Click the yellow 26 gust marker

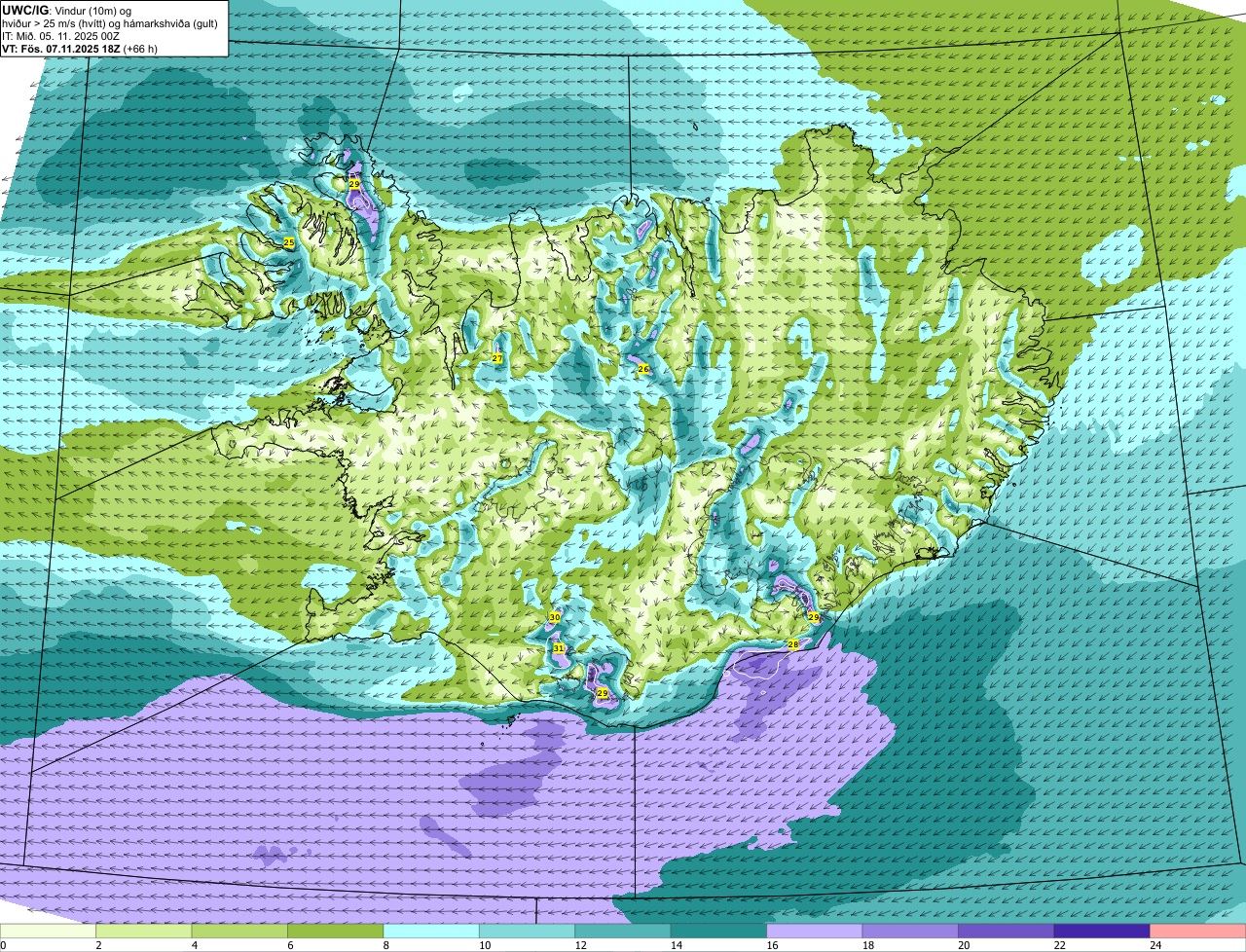click(x=643, y=369)
